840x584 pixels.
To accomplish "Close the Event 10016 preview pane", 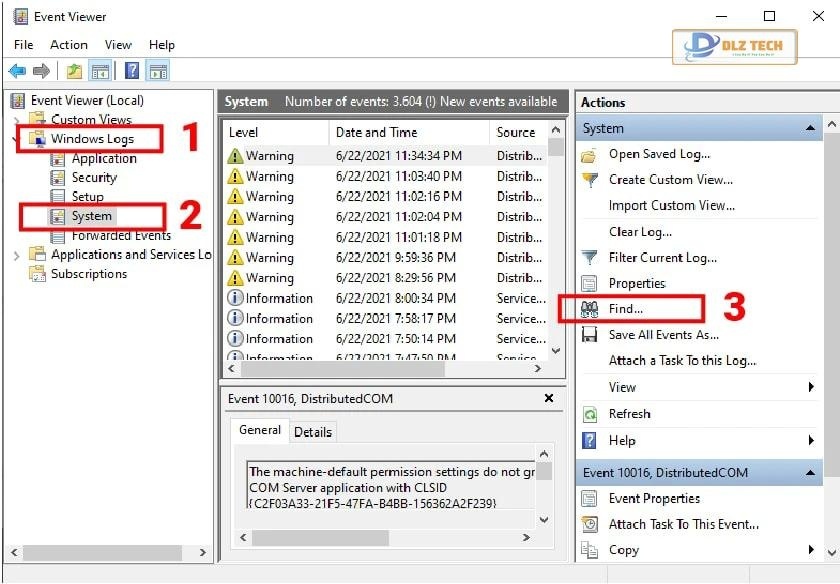I will (x=549, y=398).
